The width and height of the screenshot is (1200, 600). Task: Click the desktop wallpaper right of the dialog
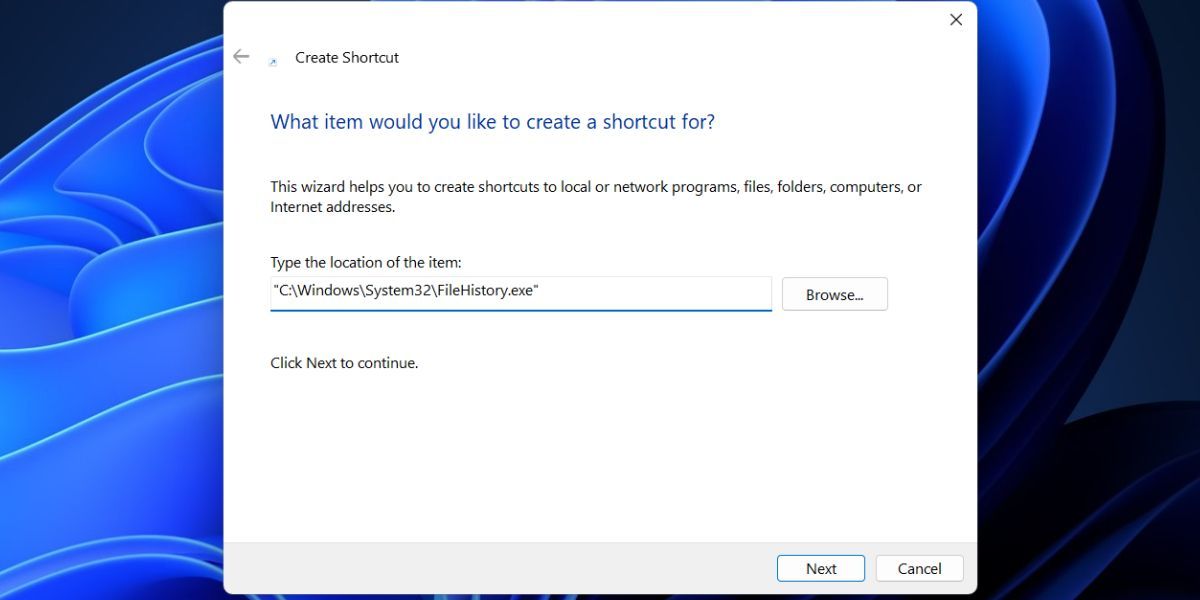pos(1090,300)
